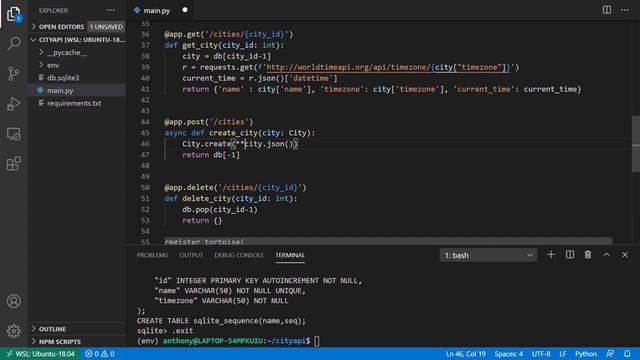Screen dimensions: 640x360
Task: Click the errors count in status bar
Action: pyautogui.click(x=92, y=354)
